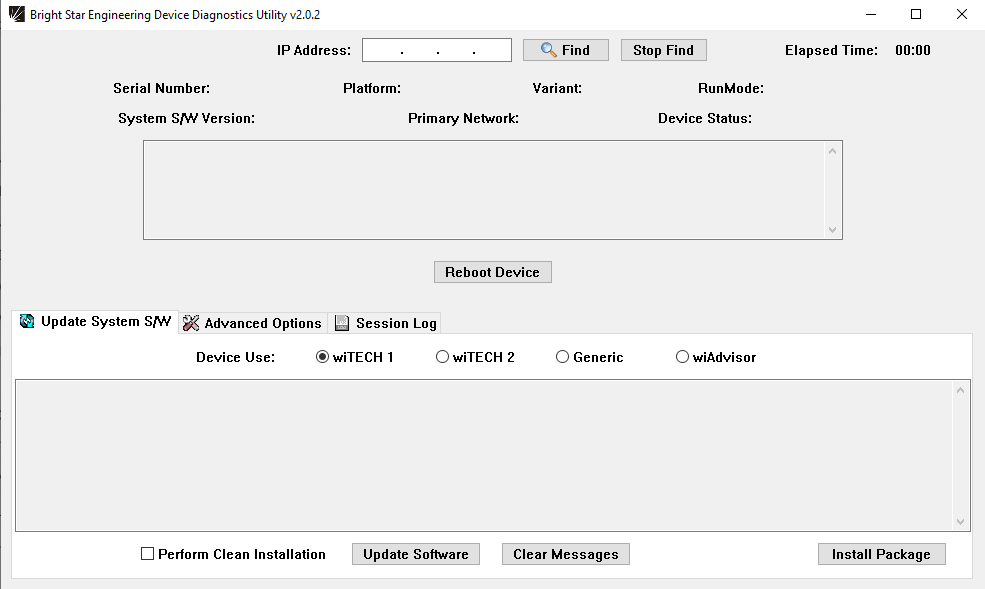Enable Perform Clean Installation checkbox
The image size is (985, 589).
(148, 554)
